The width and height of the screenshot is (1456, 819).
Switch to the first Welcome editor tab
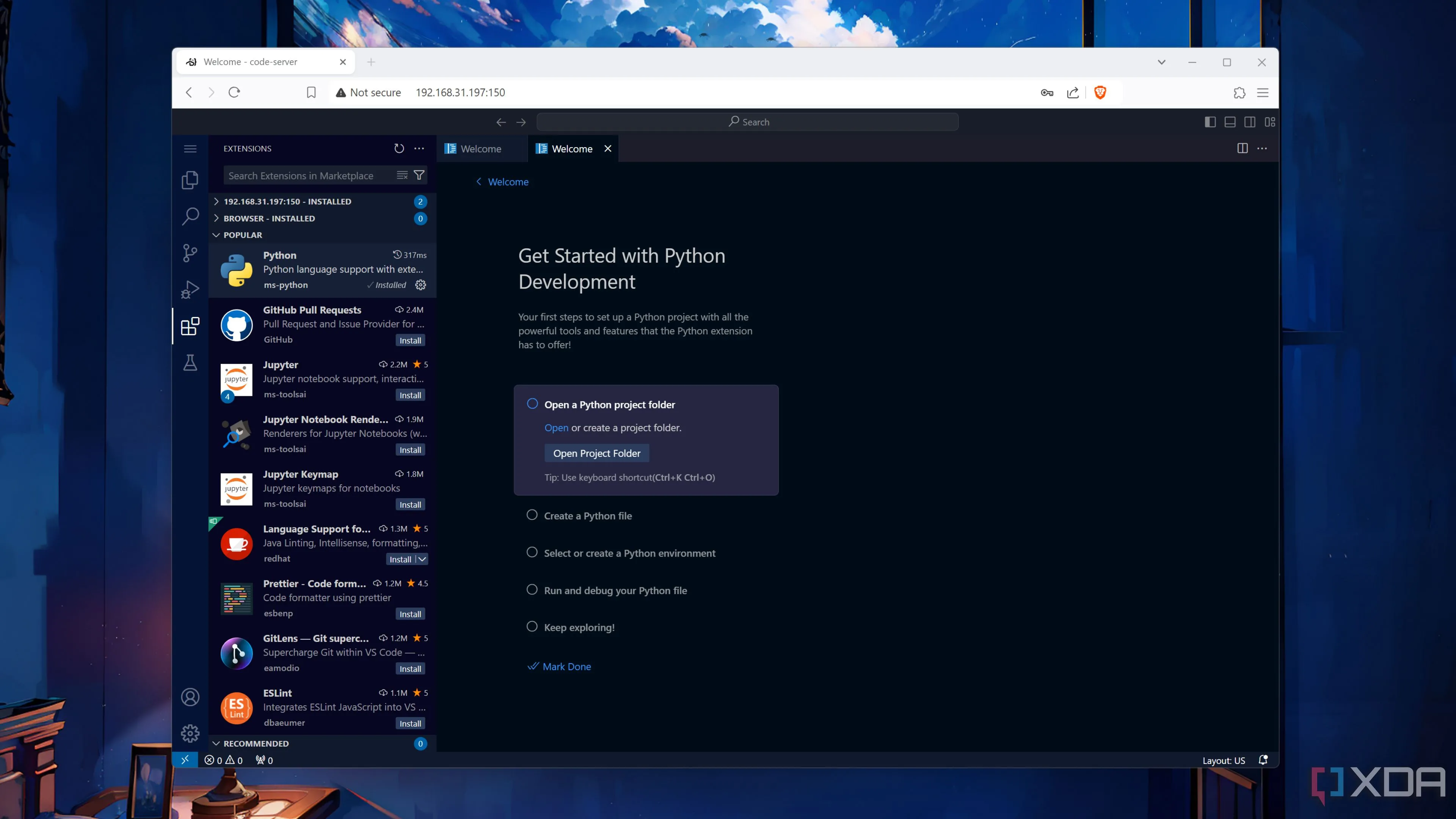[480, 149]
